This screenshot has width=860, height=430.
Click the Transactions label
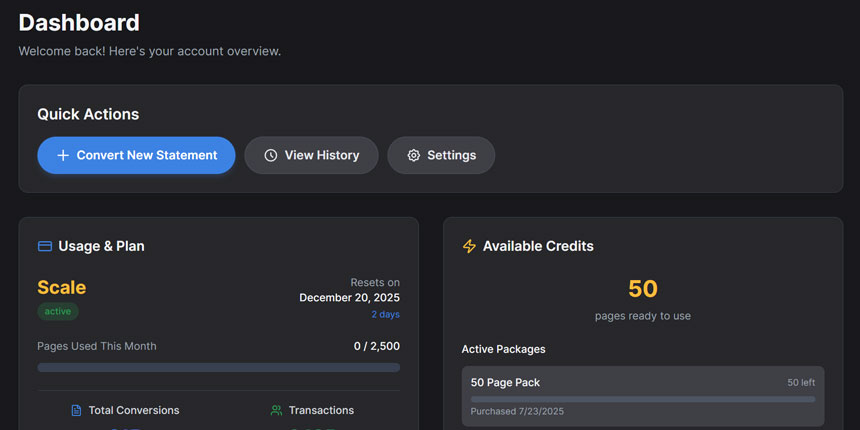coord(321,410)
